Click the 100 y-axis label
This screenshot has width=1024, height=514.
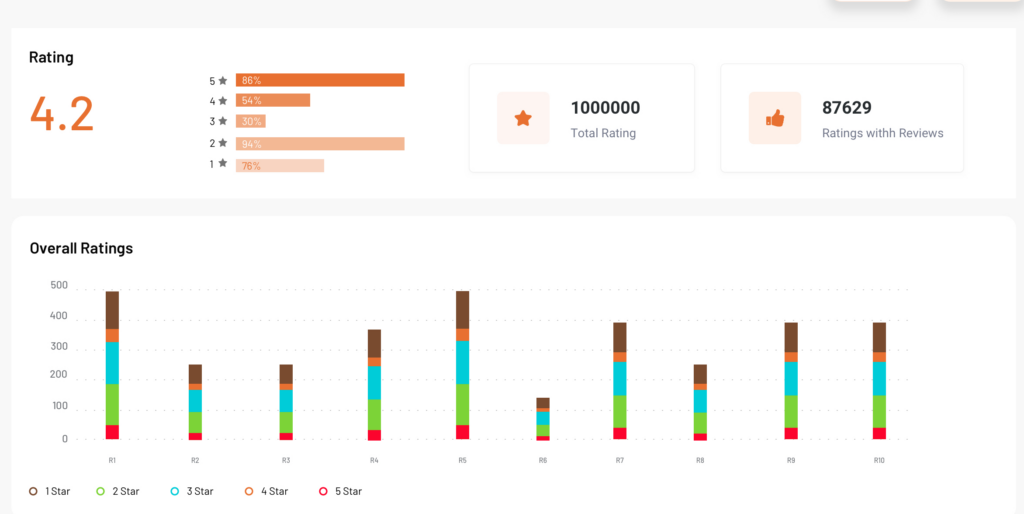click(x=59, y=406)
